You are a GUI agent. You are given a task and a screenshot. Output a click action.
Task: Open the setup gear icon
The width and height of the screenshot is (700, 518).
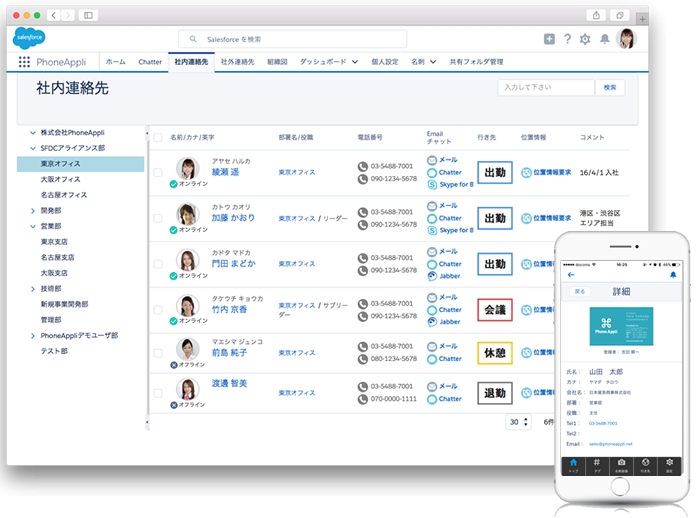pyautogui.click(x=585, y=39)
